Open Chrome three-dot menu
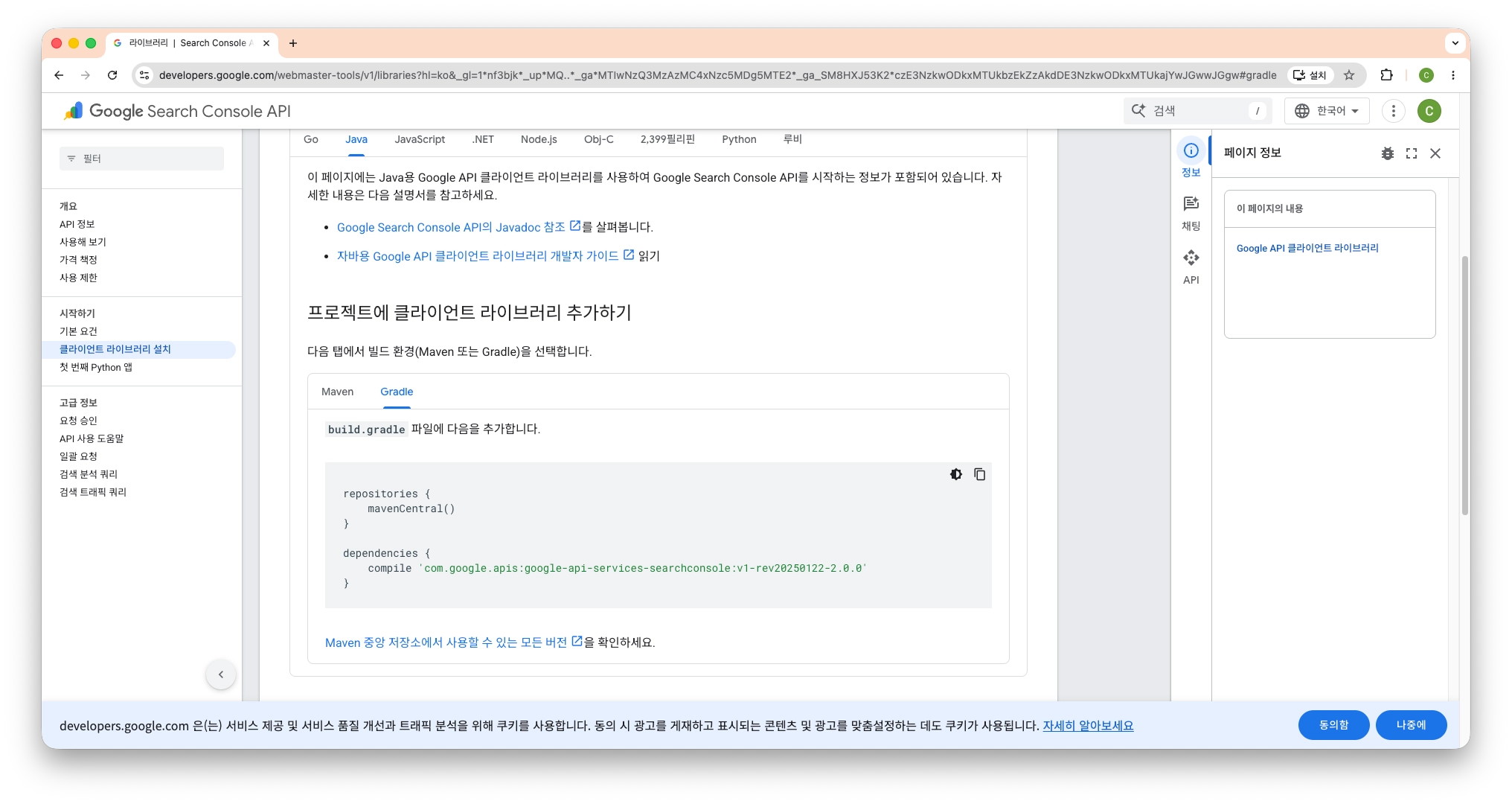The width and height of the screenshot is (1512, 804). (1453, 75)
